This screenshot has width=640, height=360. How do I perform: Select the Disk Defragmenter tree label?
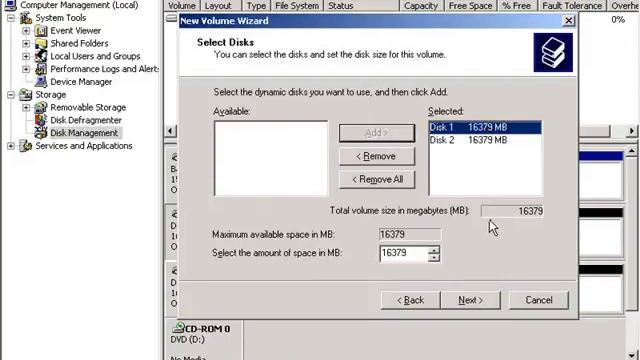[86, 120]
